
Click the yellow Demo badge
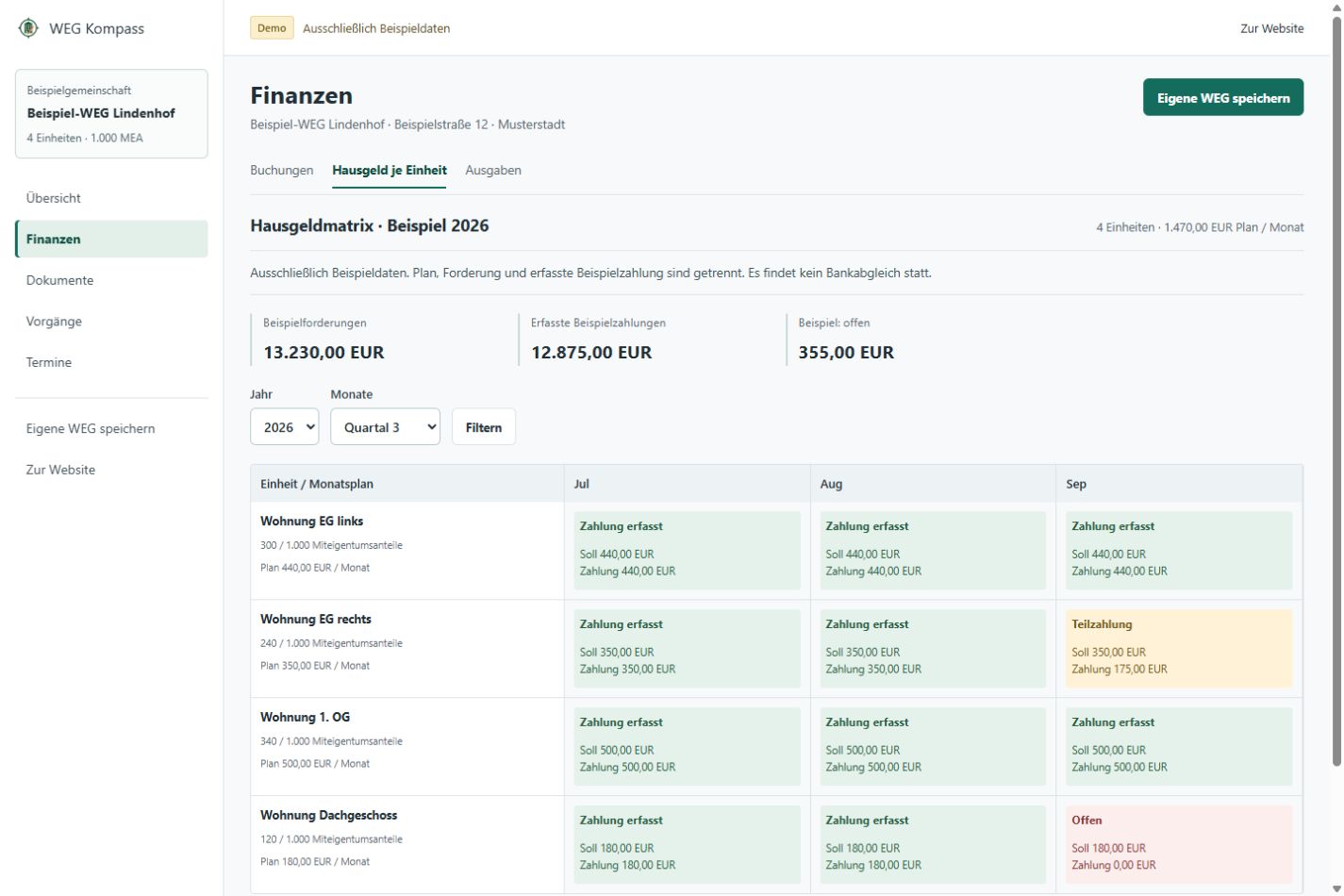point(272,28)
